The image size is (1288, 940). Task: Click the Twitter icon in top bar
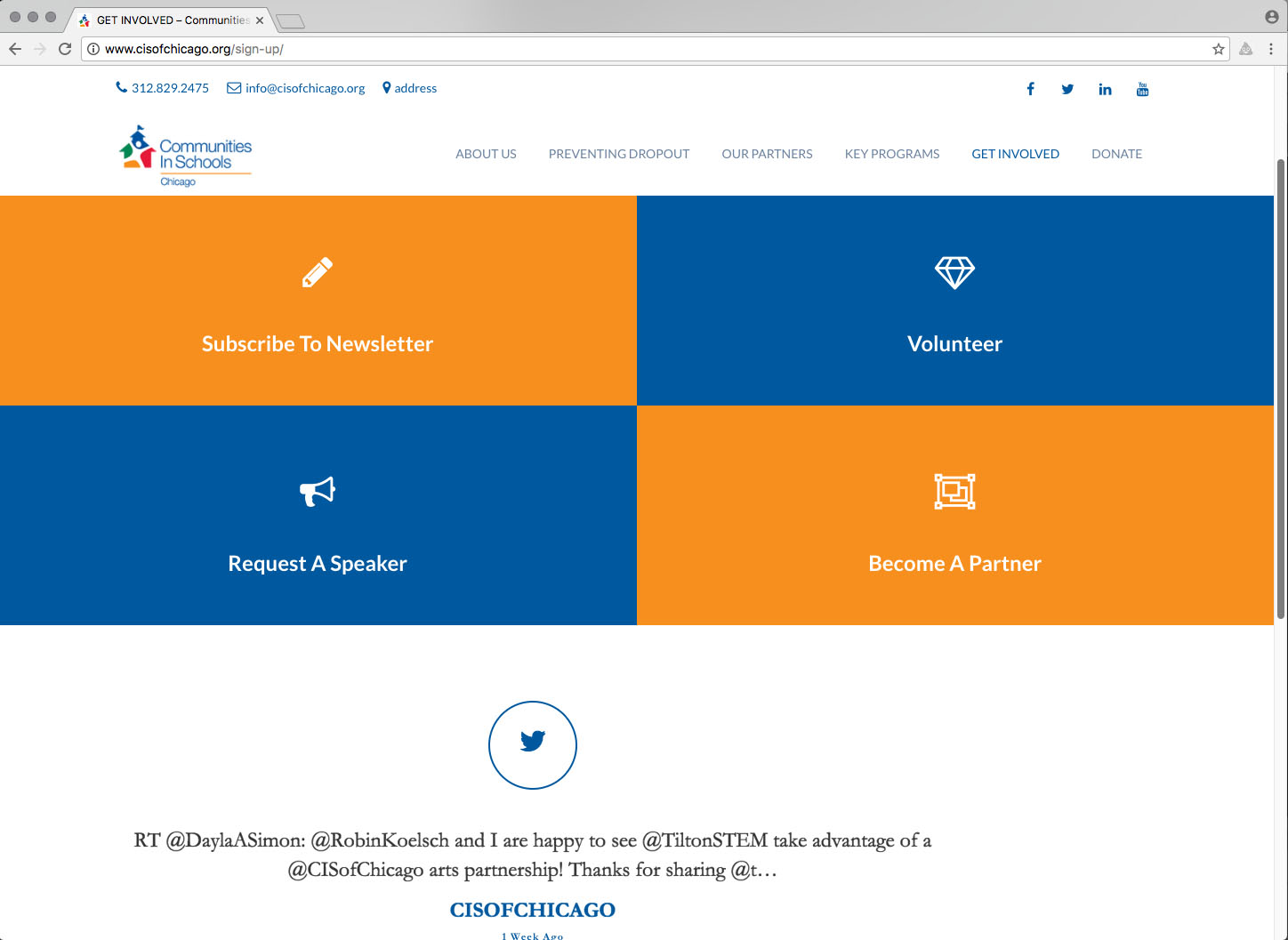click(1067, 89)
